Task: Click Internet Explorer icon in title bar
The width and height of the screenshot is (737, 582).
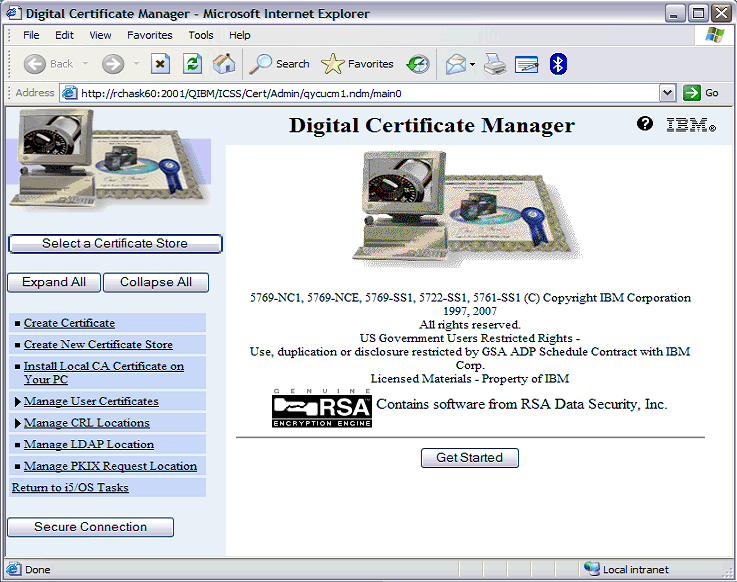Action: 13,13
